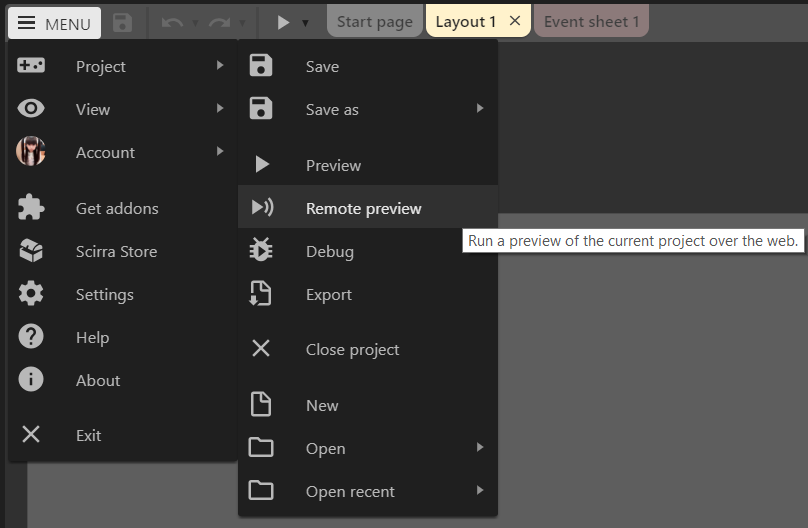Click the Scirra Store box icon

point(31,251)
